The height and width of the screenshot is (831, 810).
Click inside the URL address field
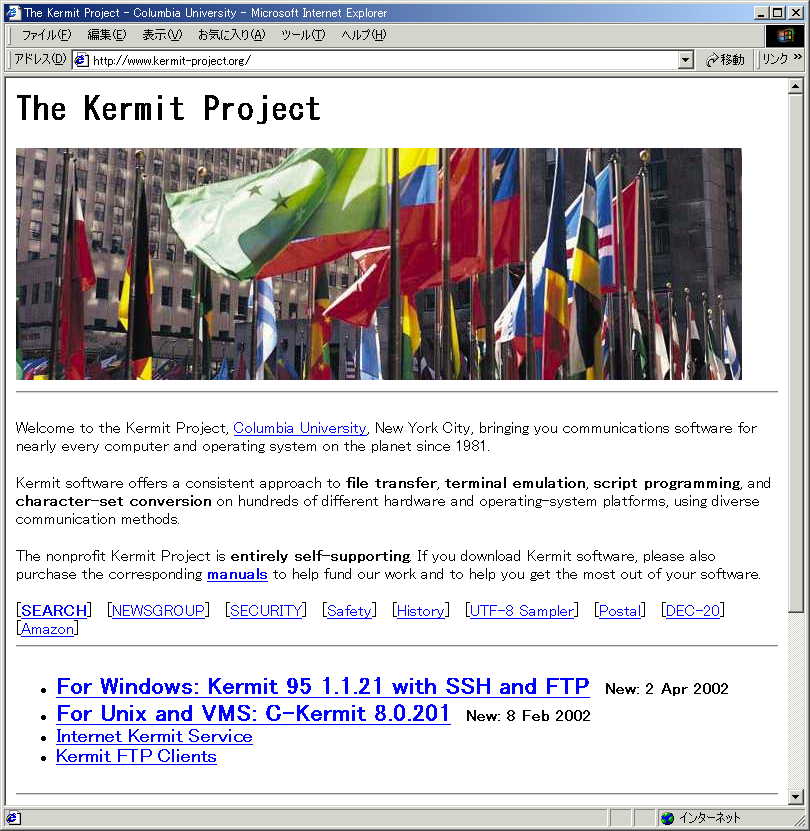(x=380, y=60)
